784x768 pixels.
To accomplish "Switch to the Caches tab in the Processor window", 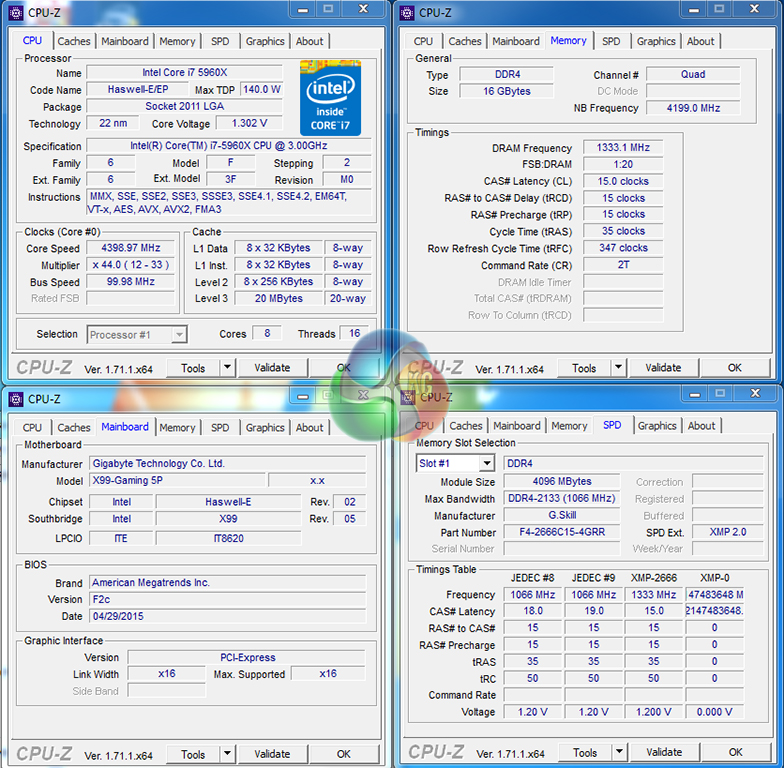I will pyautogui.click(x=74, y=41).
